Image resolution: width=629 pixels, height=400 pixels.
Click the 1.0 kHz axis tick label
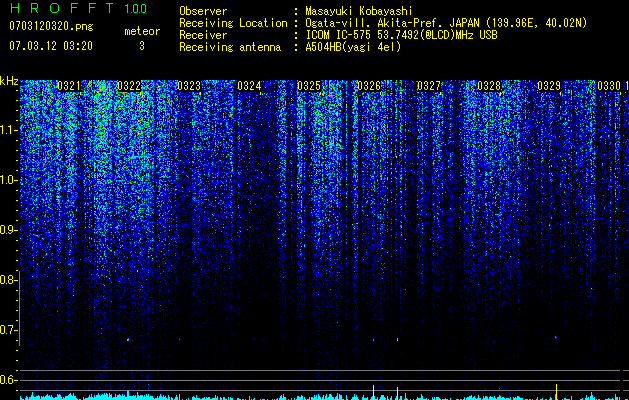click(x=7, y=180)
